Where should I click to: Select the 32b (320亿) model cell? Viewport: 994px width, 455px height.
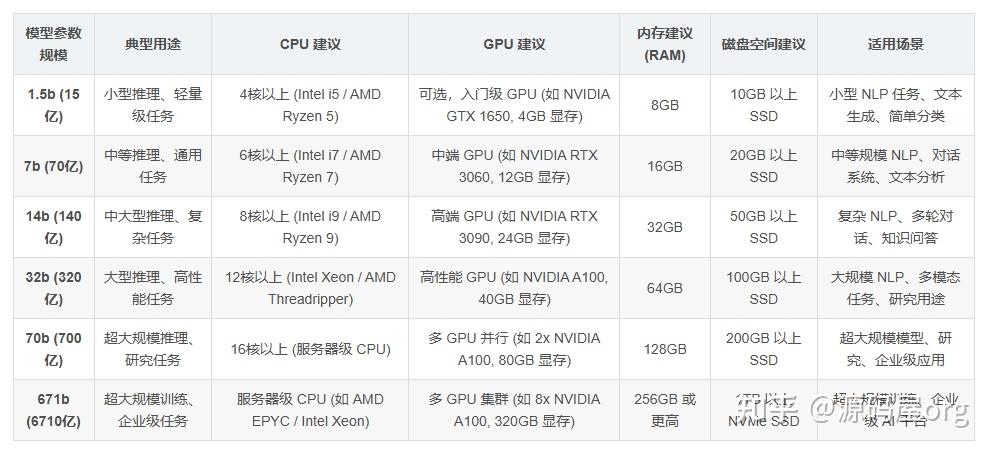[54, 288]
